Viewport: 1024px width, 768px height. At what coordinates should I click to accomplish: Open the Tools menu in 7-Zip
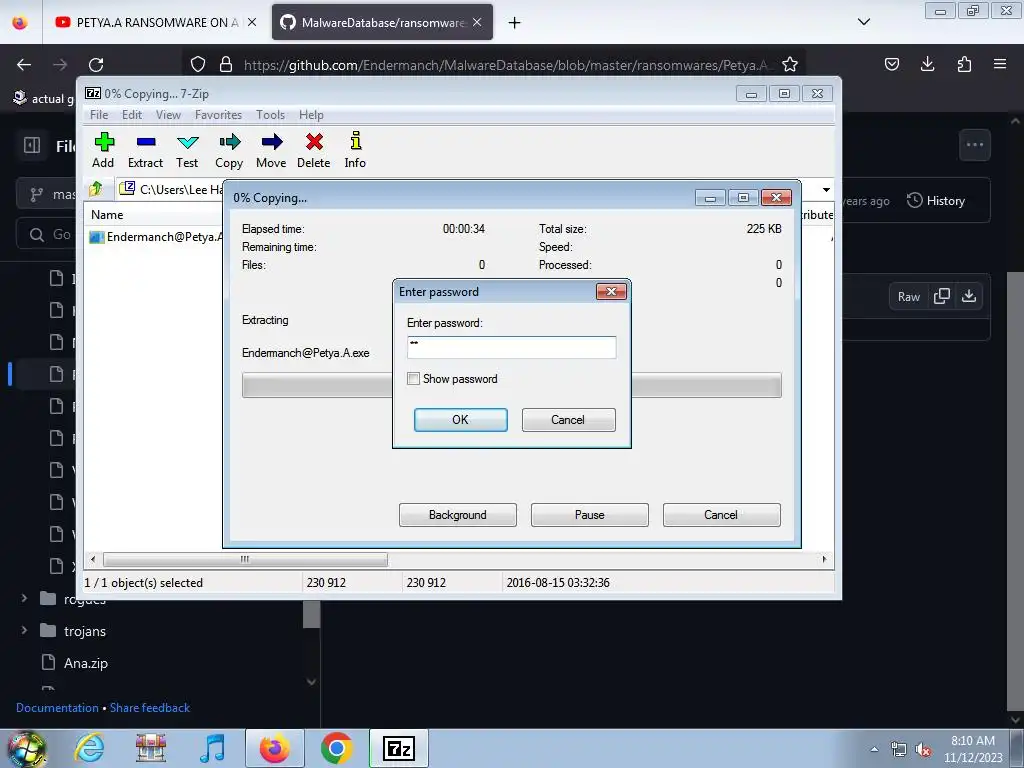click(270, 115)
